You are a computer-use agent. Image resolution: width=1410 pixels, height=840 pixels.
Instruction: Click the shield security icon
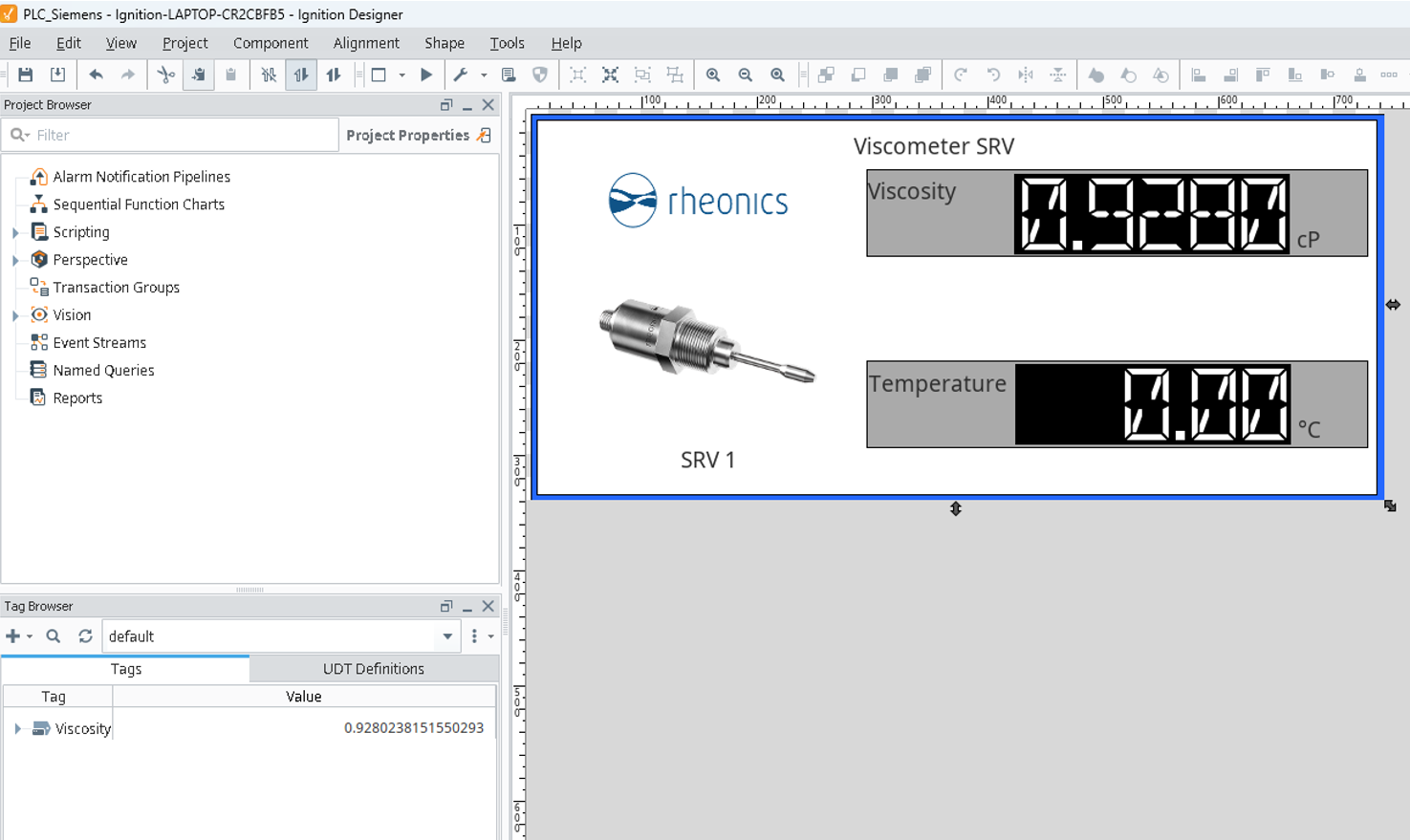[540, 75]
